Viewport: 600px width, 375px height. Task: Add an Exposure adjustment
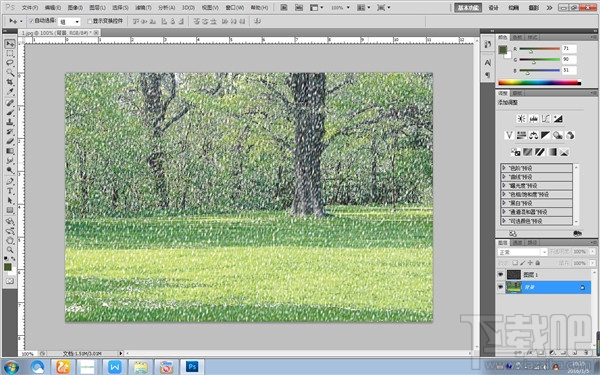click(558, 119)
